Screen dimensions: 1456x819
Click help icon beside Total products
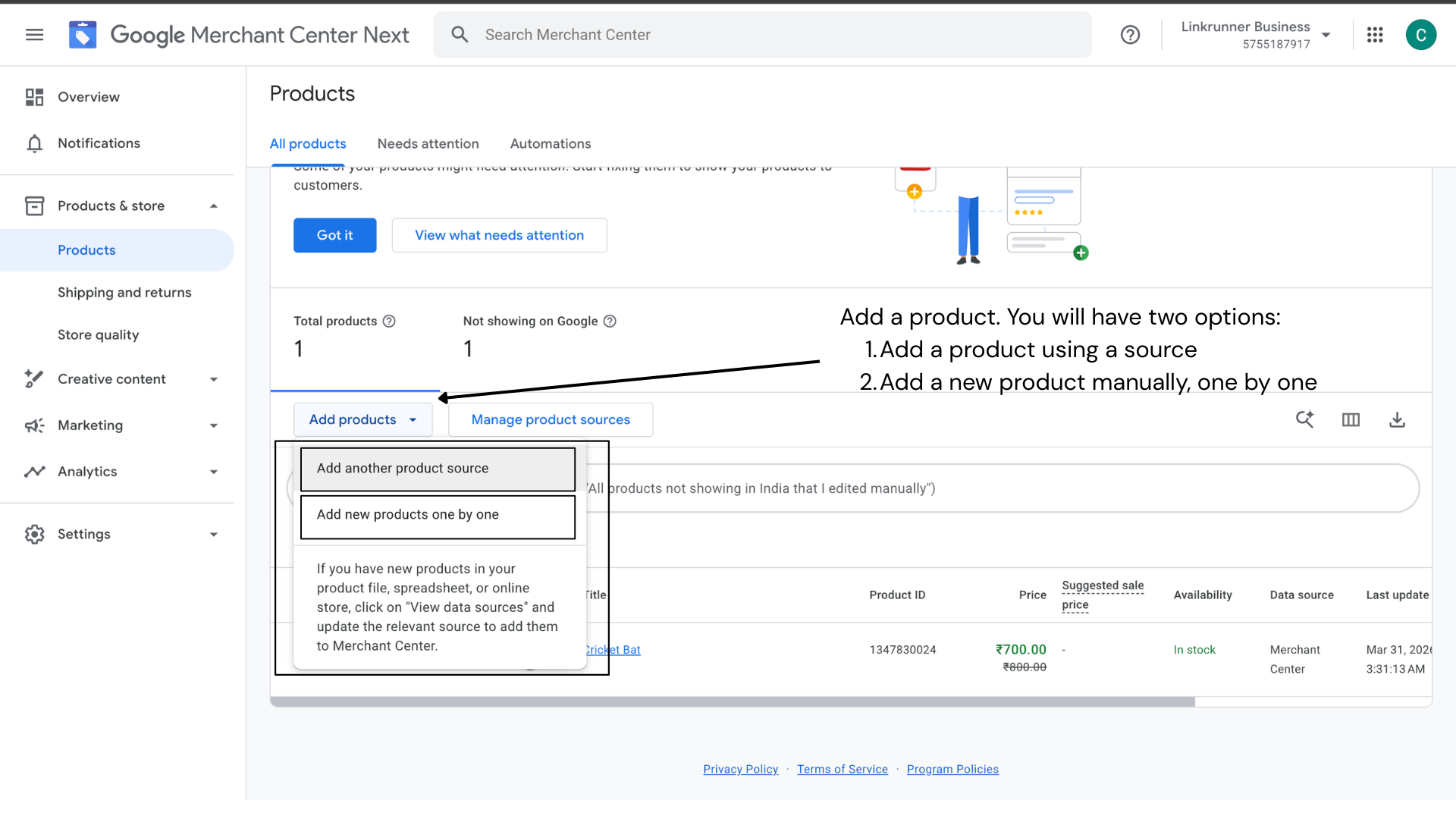389,321
